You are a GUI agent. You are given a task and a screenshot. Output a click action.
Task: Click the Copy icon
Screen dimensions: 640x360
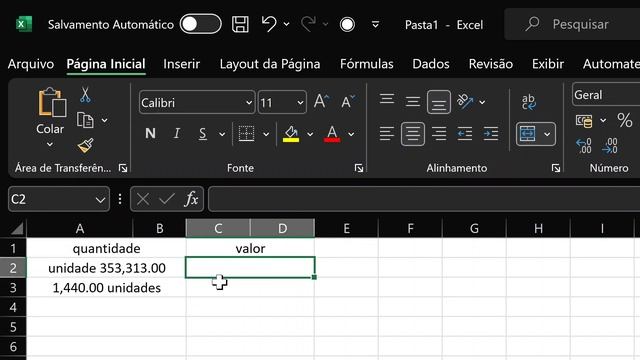tap(85, 120)
